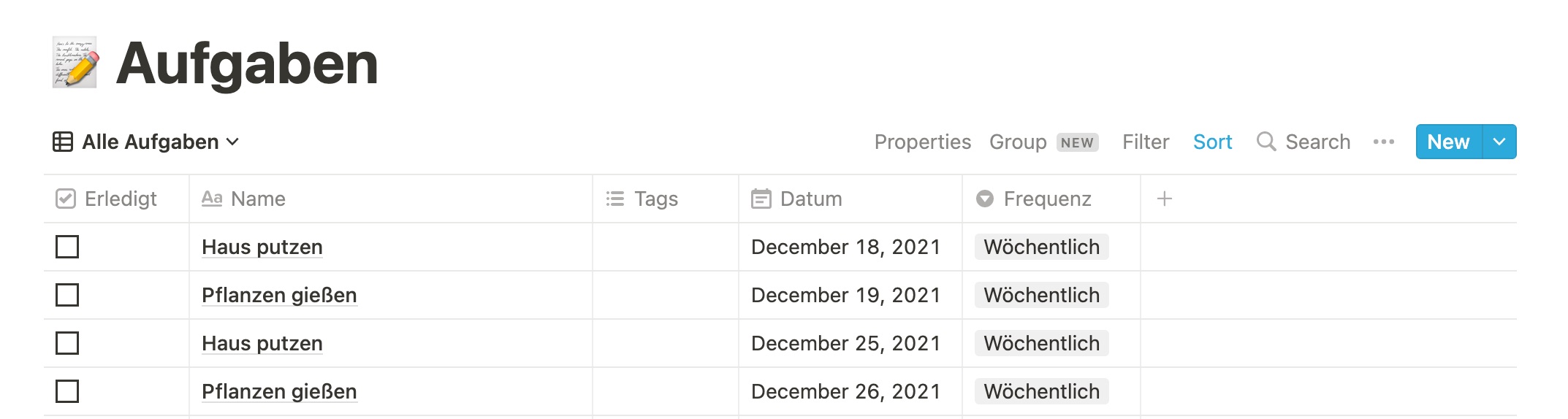The width and height of the screenshot is (1568, 419).
Task: Check Erledigt for Haus putzen December 18
Action: [x=67, y=247]
